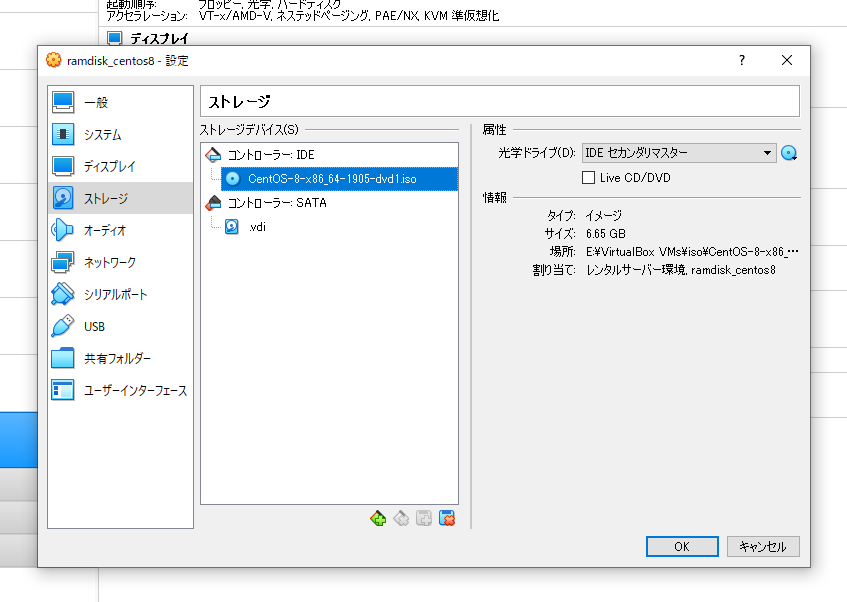This screenshot has height=602, width=847.
Task: Click the ストレージ disk icon in sidebar
Action: [x=63, y=198]
